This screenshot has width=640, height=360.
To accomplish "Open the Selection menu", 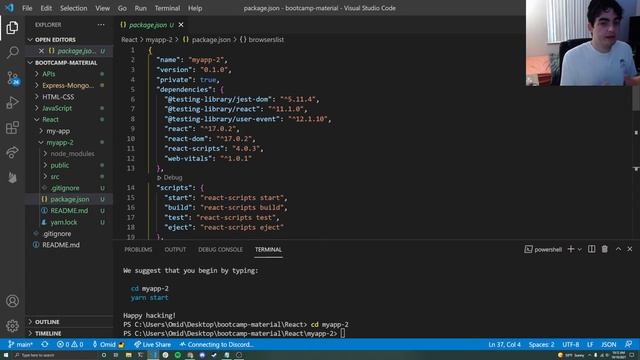I will pos(73,8).
